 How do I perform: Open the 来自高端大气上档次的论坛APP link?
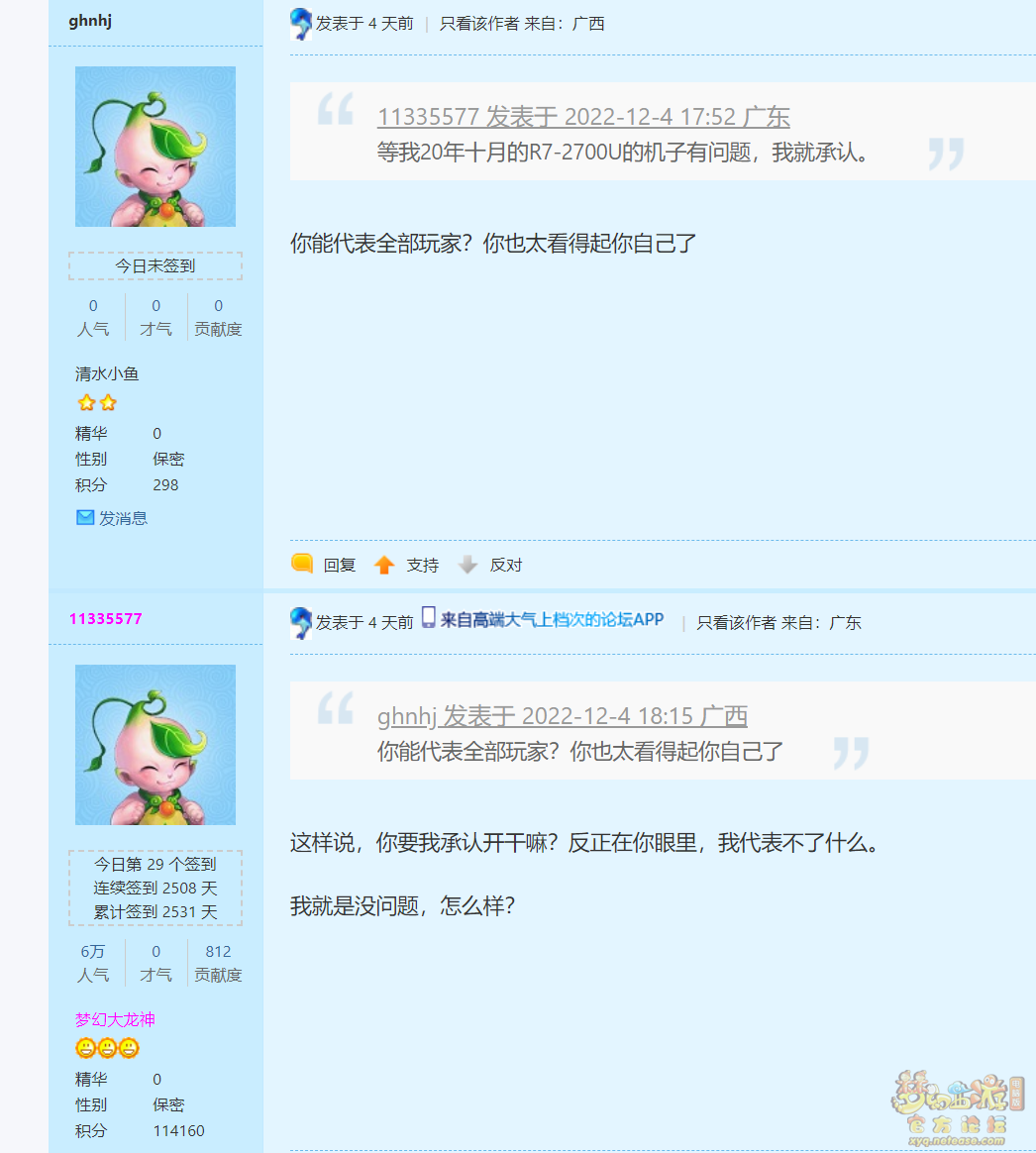[x=553, y=620]
